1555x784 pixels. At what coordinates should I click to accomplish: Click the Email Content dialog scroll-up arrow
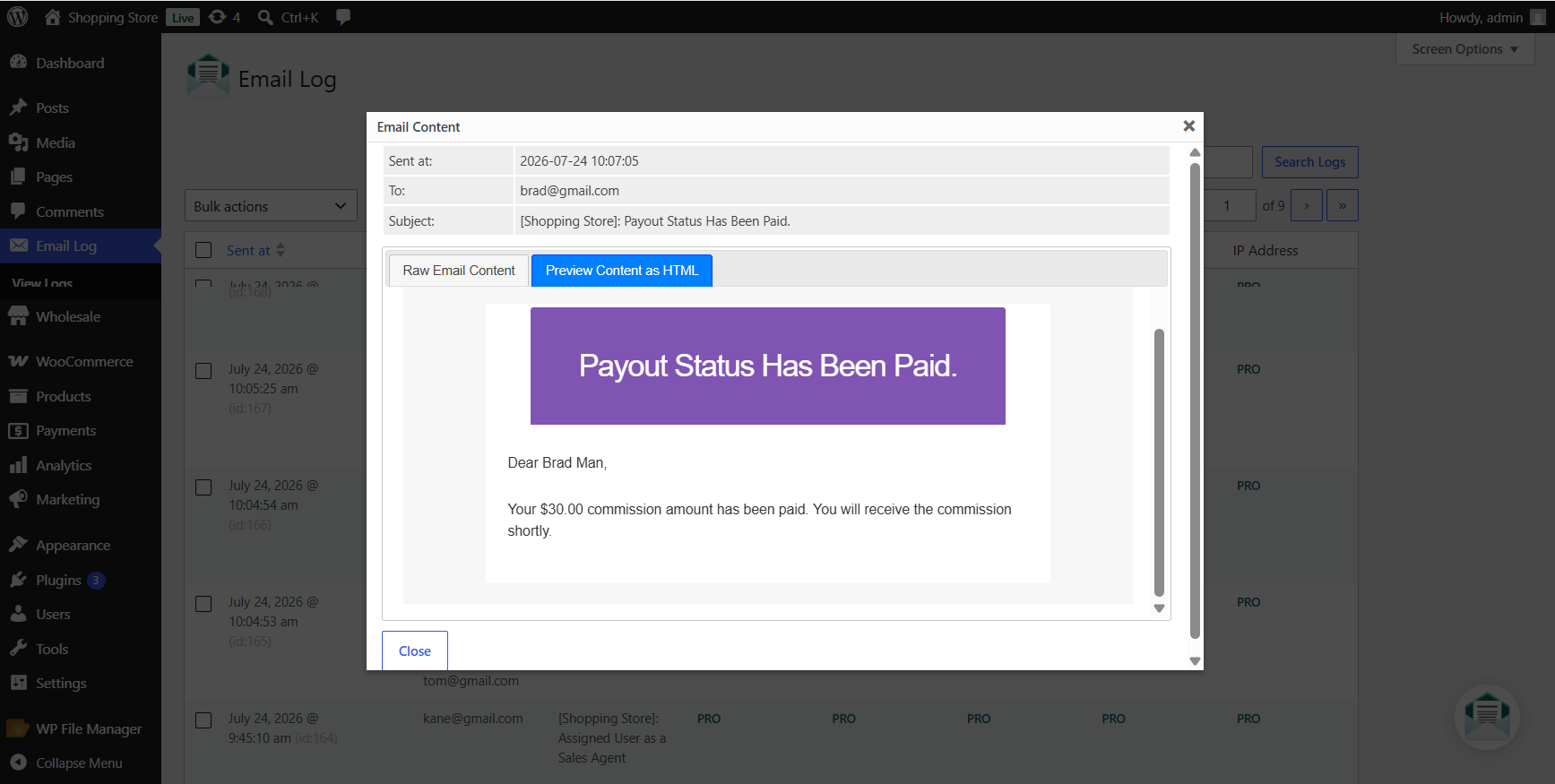coord(1195,152)
